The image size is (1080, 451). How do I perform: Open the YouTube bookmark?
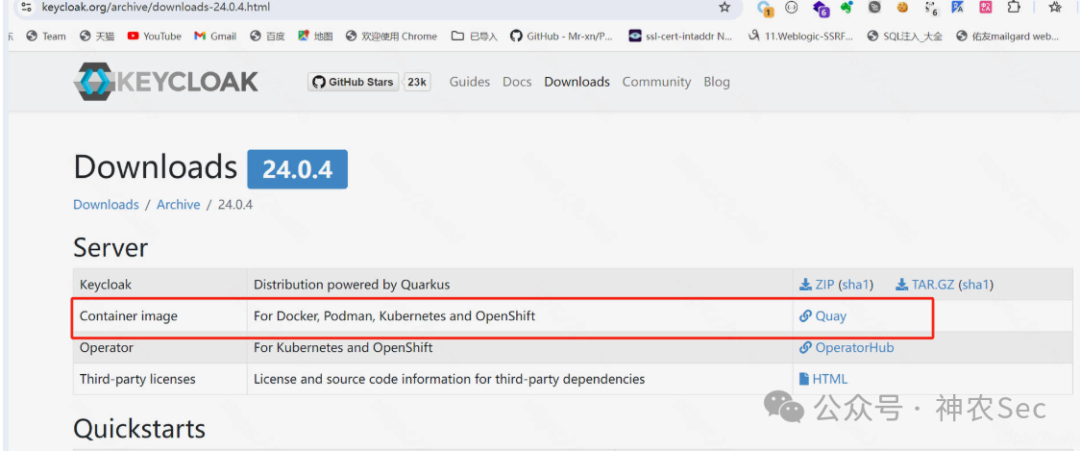154,36
